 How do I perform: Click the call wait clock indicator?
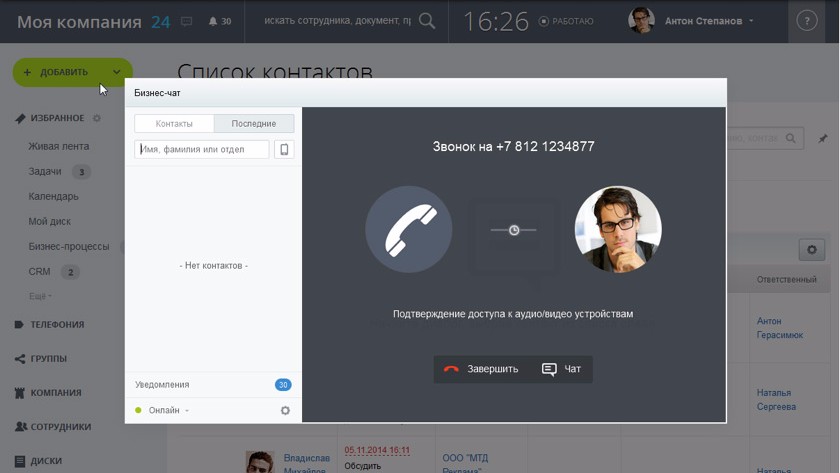[x=514, y=230]
